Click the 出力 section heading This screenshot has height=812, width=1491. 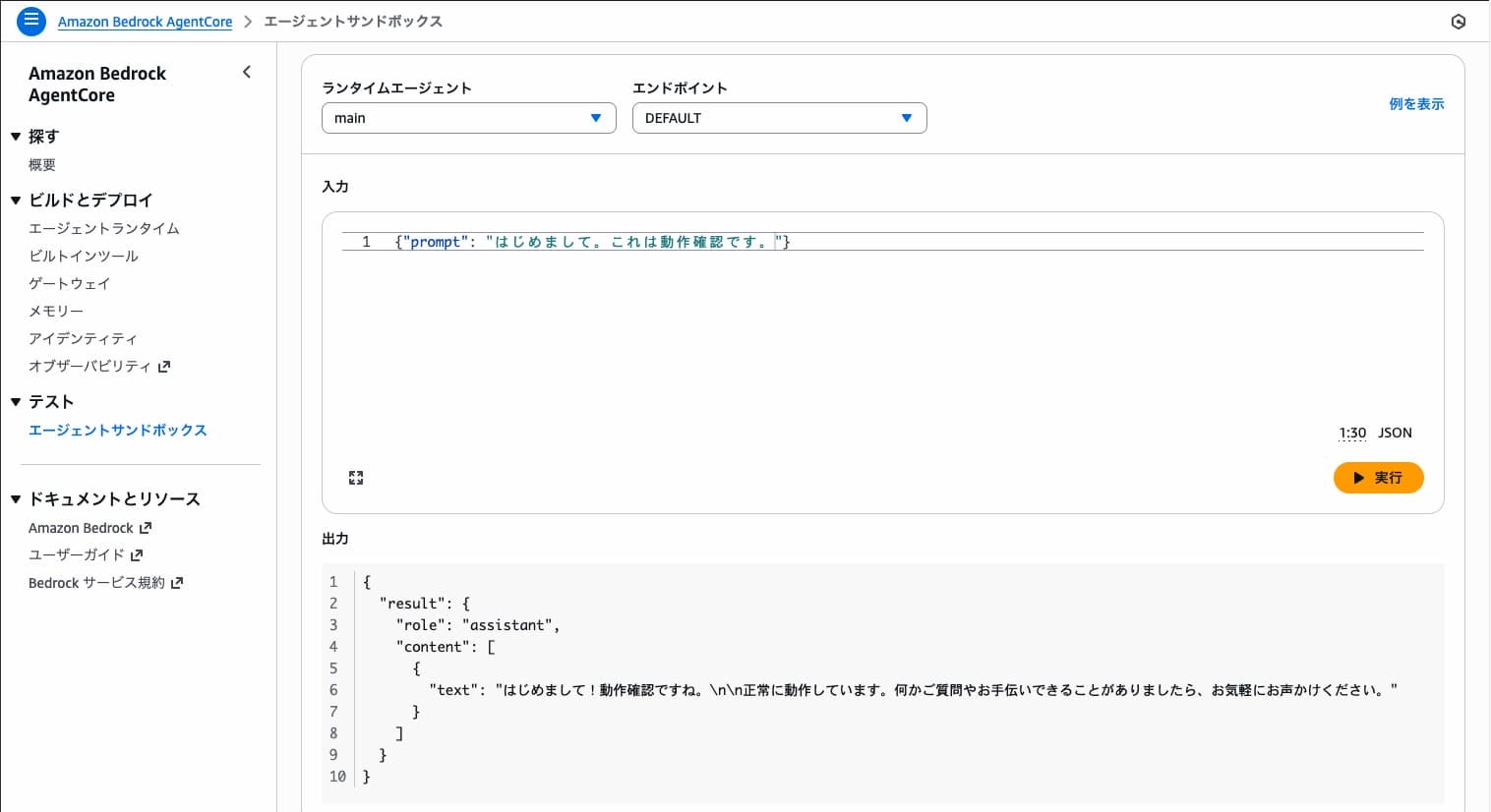(x=335, y=539)
